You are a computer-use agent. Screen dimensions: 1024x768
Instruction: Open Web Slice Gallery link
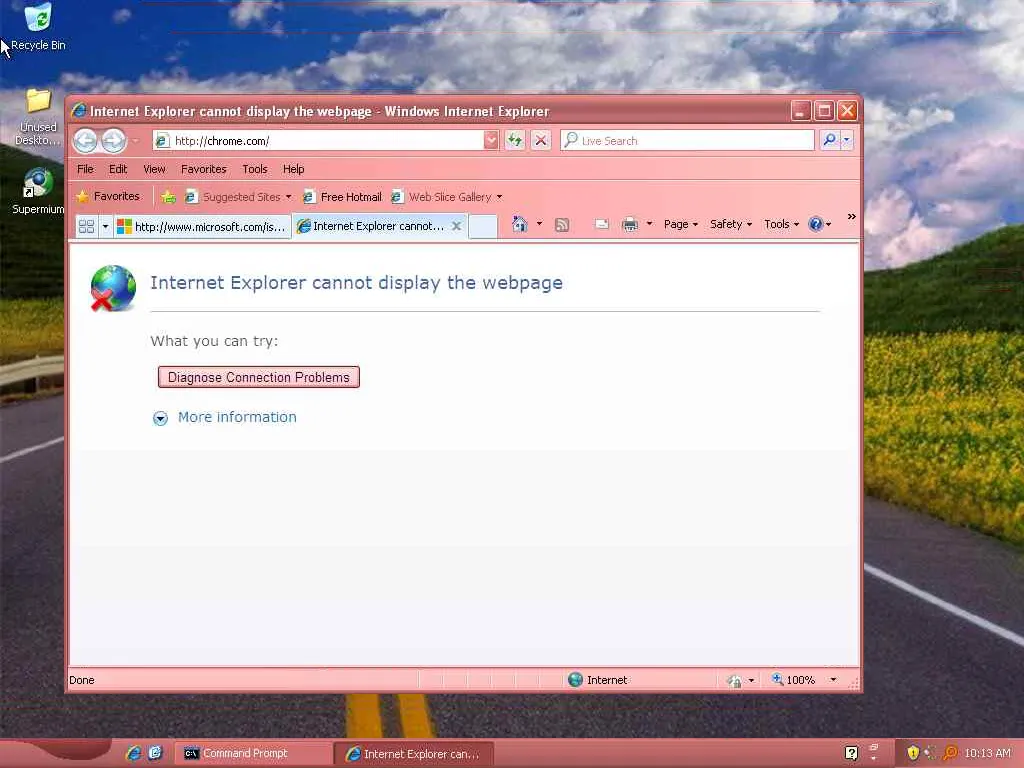click(447, 197)
